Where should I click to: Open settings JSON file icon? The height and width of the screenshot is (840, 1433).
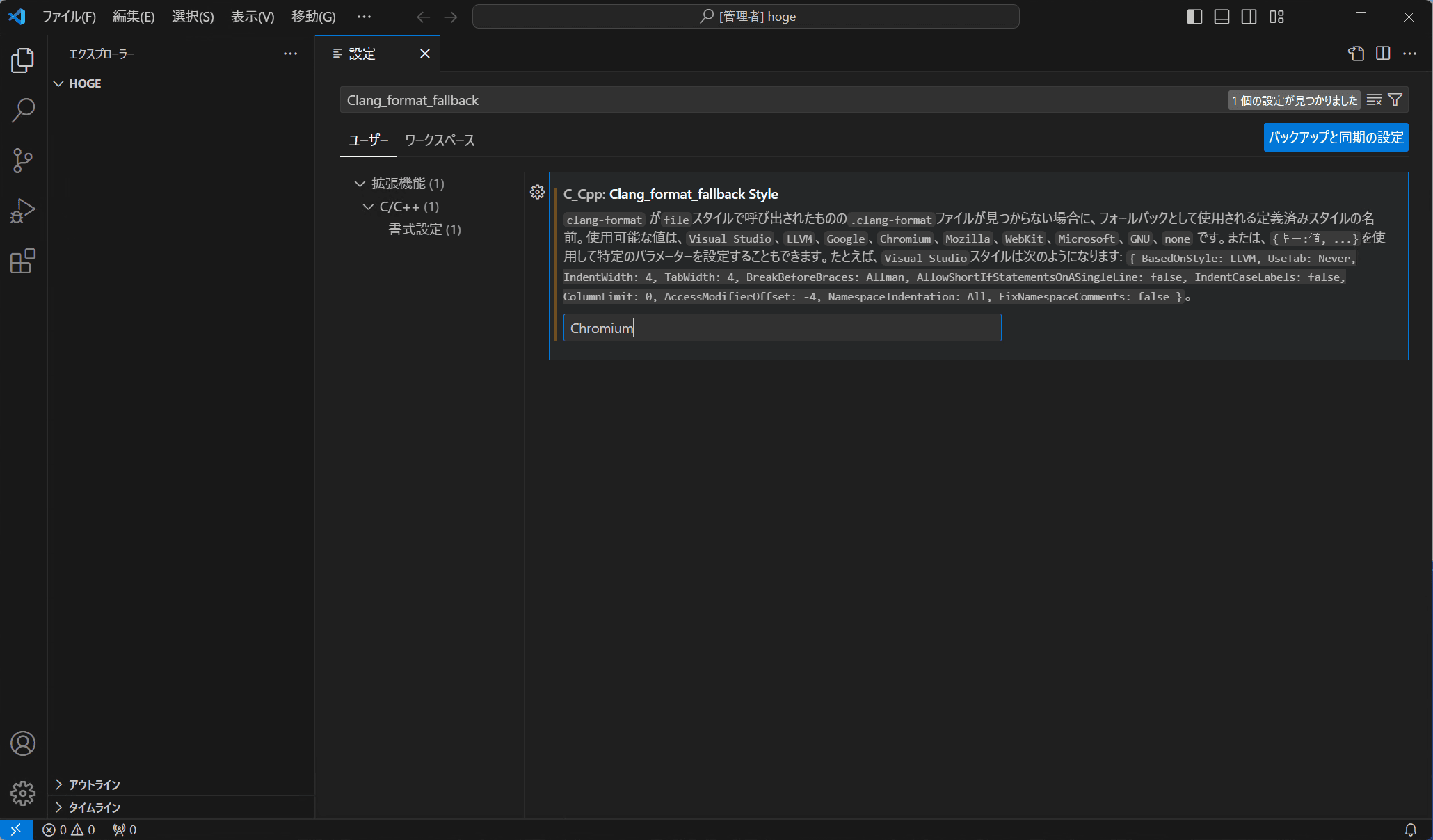point(1356,54)
